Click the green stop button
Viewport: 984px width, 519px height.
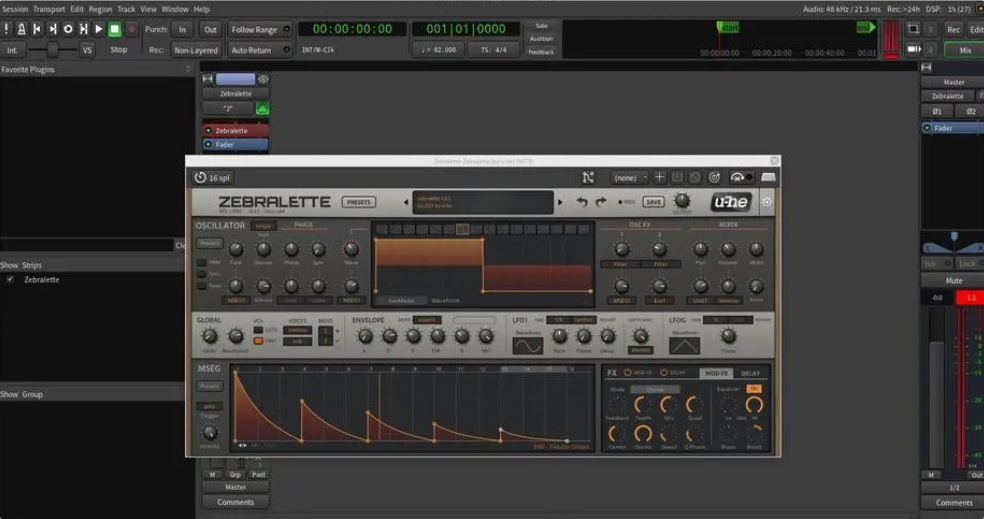(x=114, y=29)
